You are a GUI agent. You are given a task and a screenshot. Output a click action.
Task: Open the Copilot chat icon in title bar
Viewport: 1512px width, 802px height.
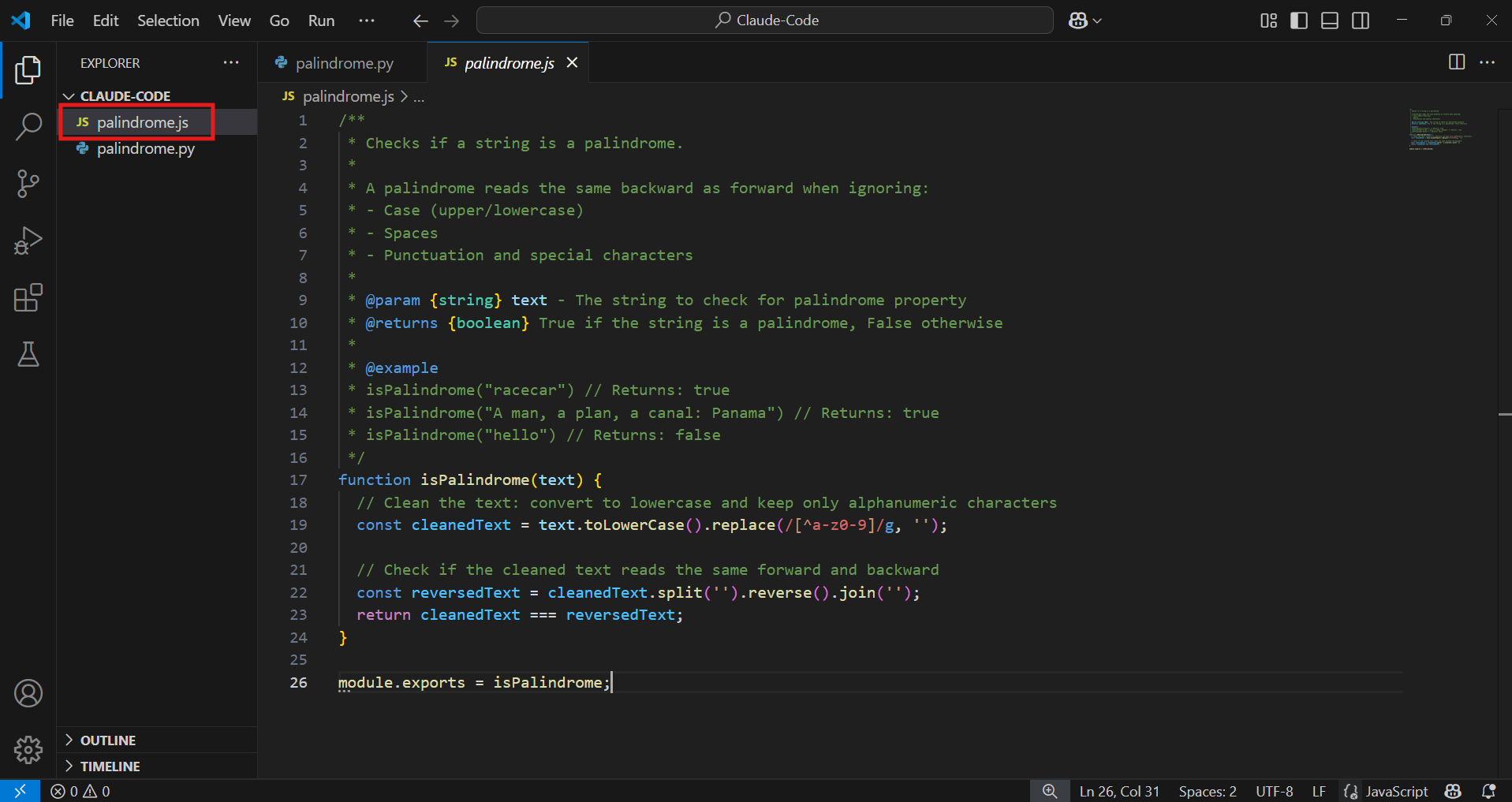point(1077,21)
